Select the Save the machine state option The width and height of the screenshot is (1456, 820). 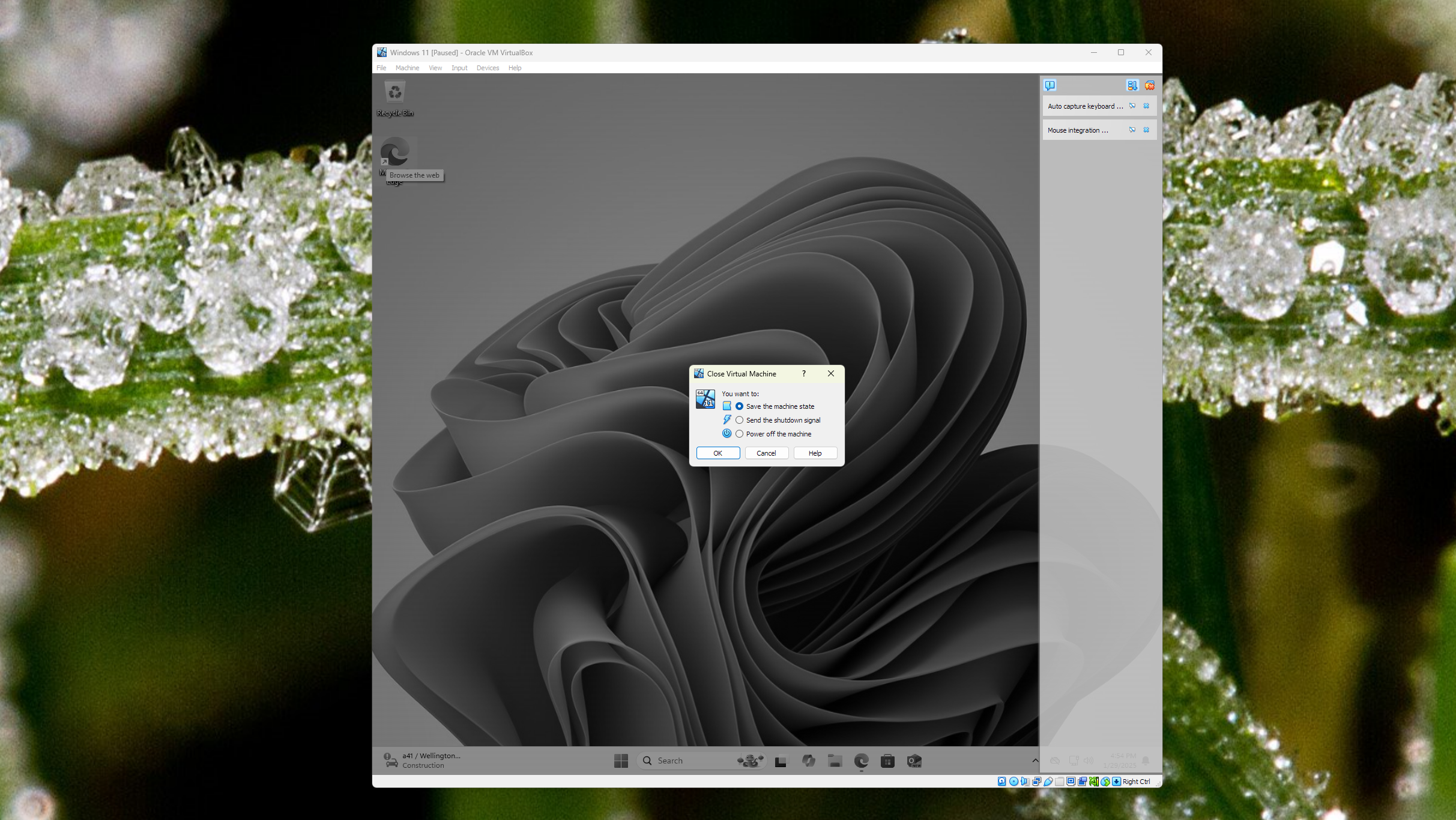[739, 406]
